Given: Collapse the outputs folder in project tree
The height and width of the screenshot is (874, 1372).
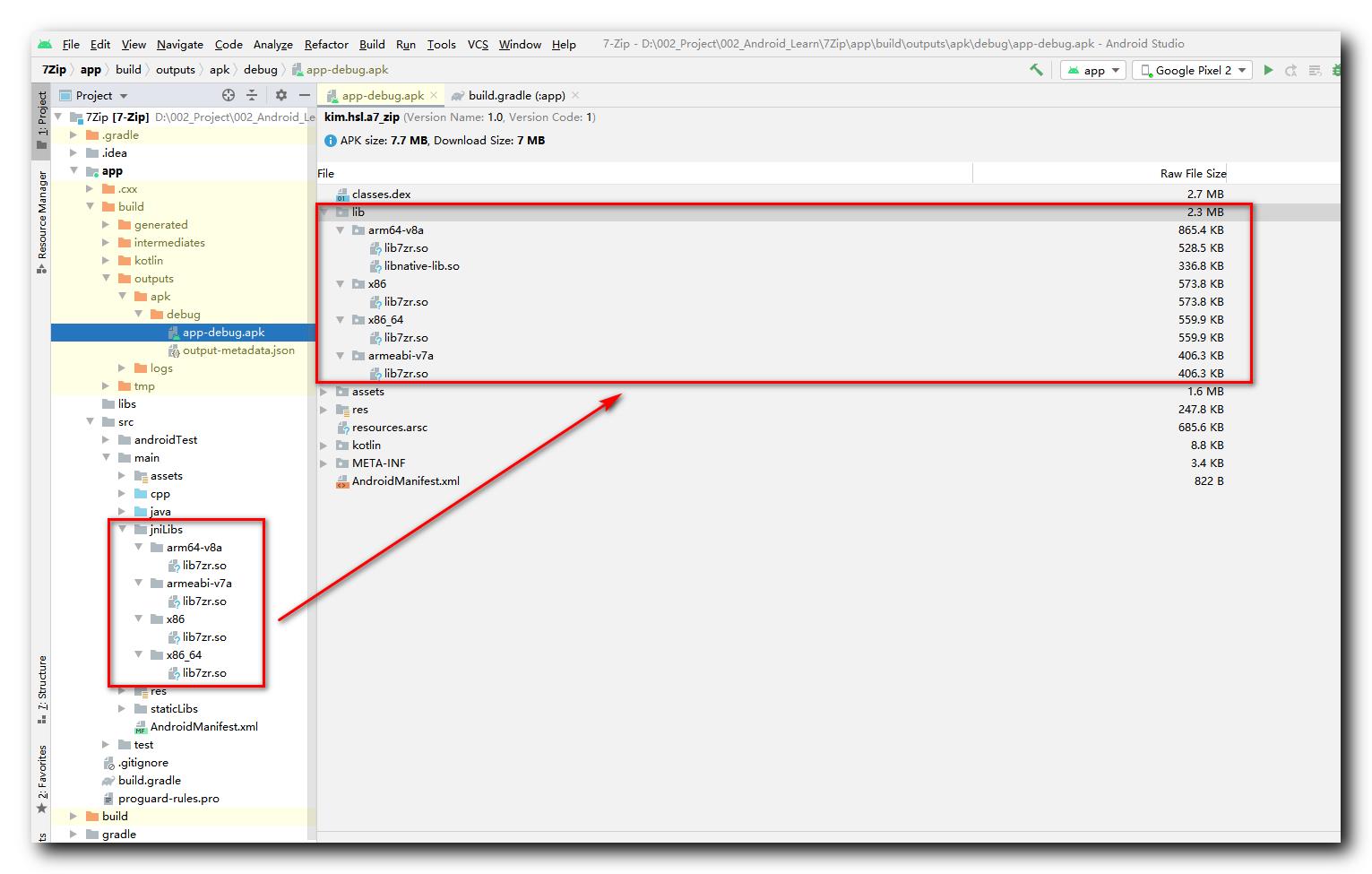Looking at the screenshot, I should coord(107,278).
